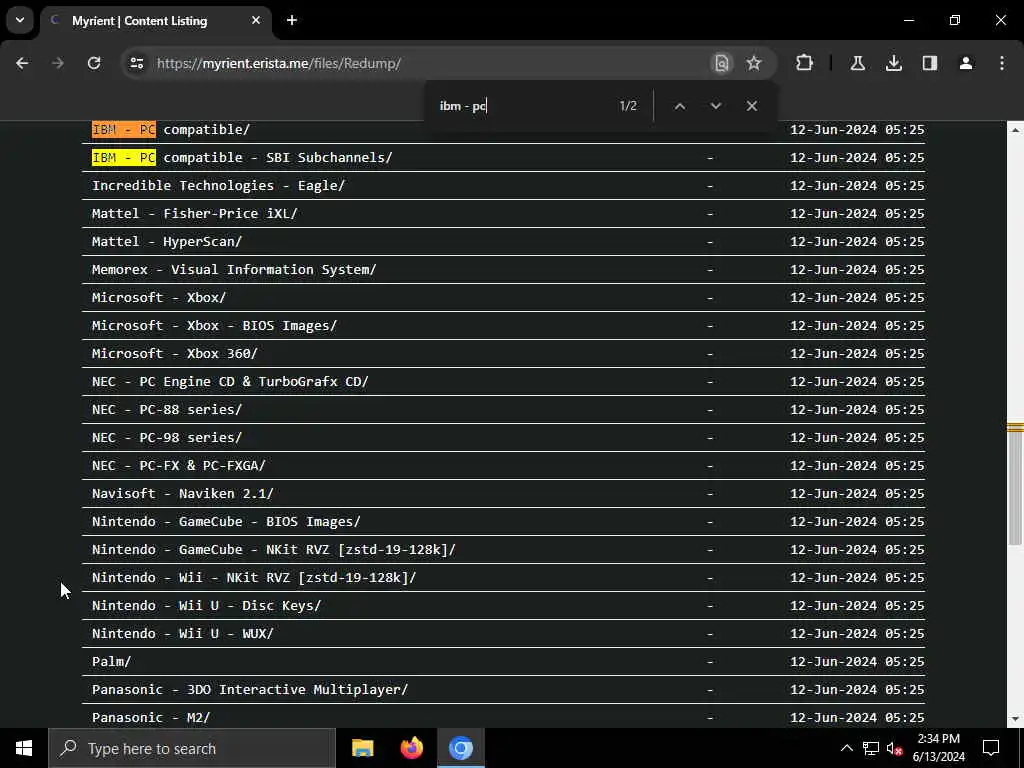Viewport: 1024px width, 768px height.
Task: Open Nintendo - GameCube - BIOS Images/
Action: tap(226, 522)
